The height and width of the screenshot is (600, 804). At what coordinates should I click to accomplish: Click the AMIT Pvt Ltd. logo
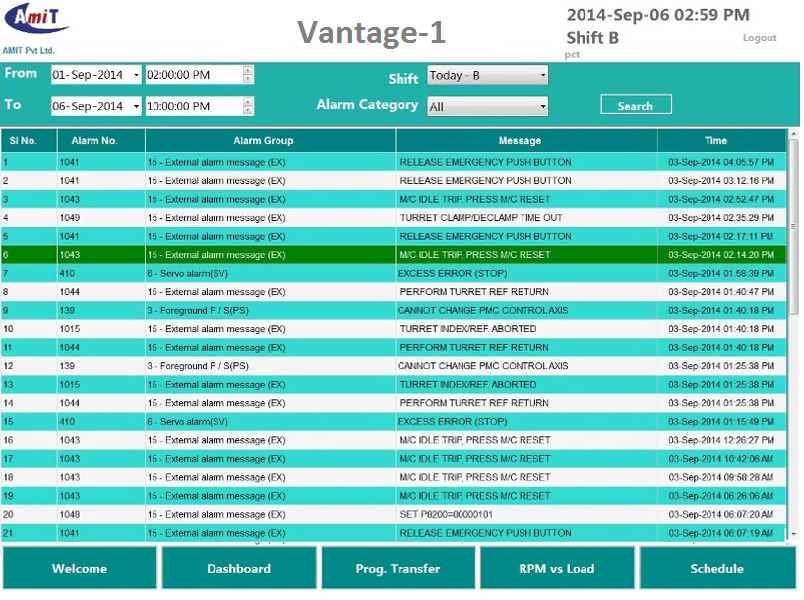pos(36,28)
